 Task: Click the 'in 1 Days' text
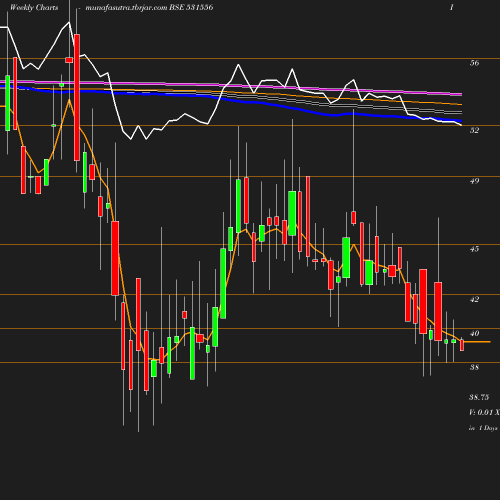coord(483,428)
